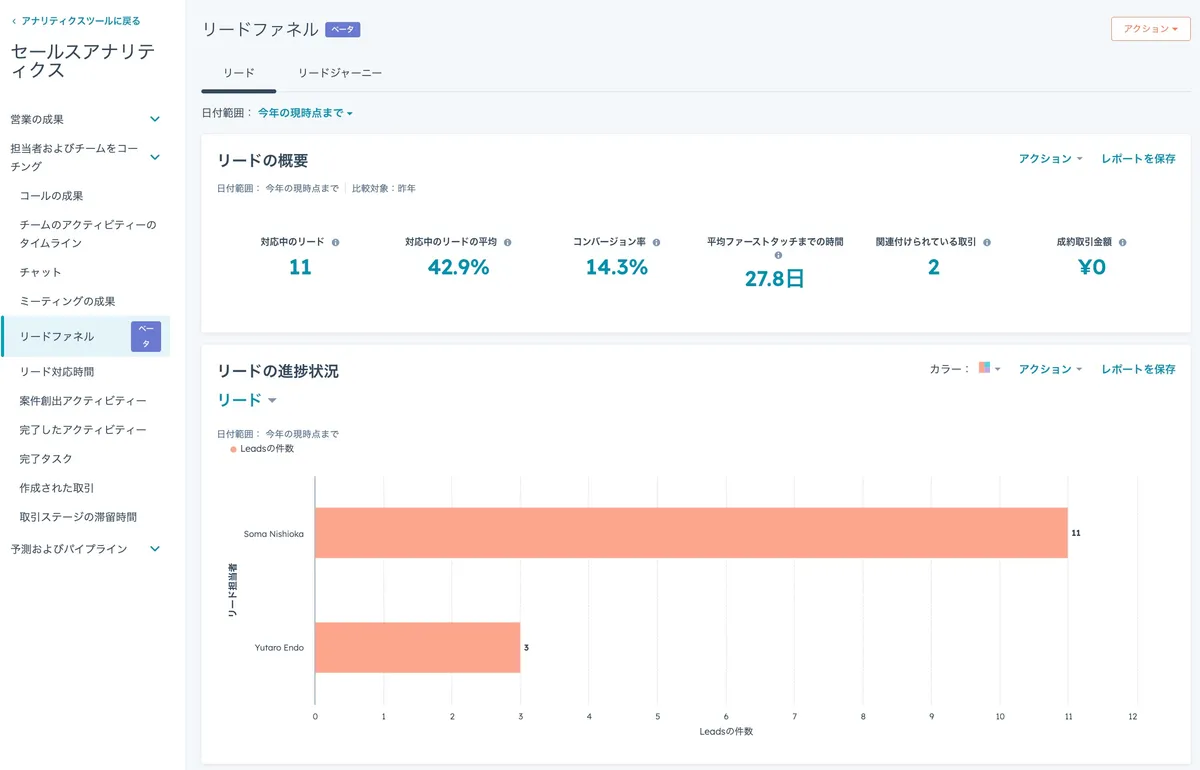Screen dimensions: 1200x770
Task: Click the back arrow beside アナリティクスツールに戻る
Action: (x=13, y=20)
